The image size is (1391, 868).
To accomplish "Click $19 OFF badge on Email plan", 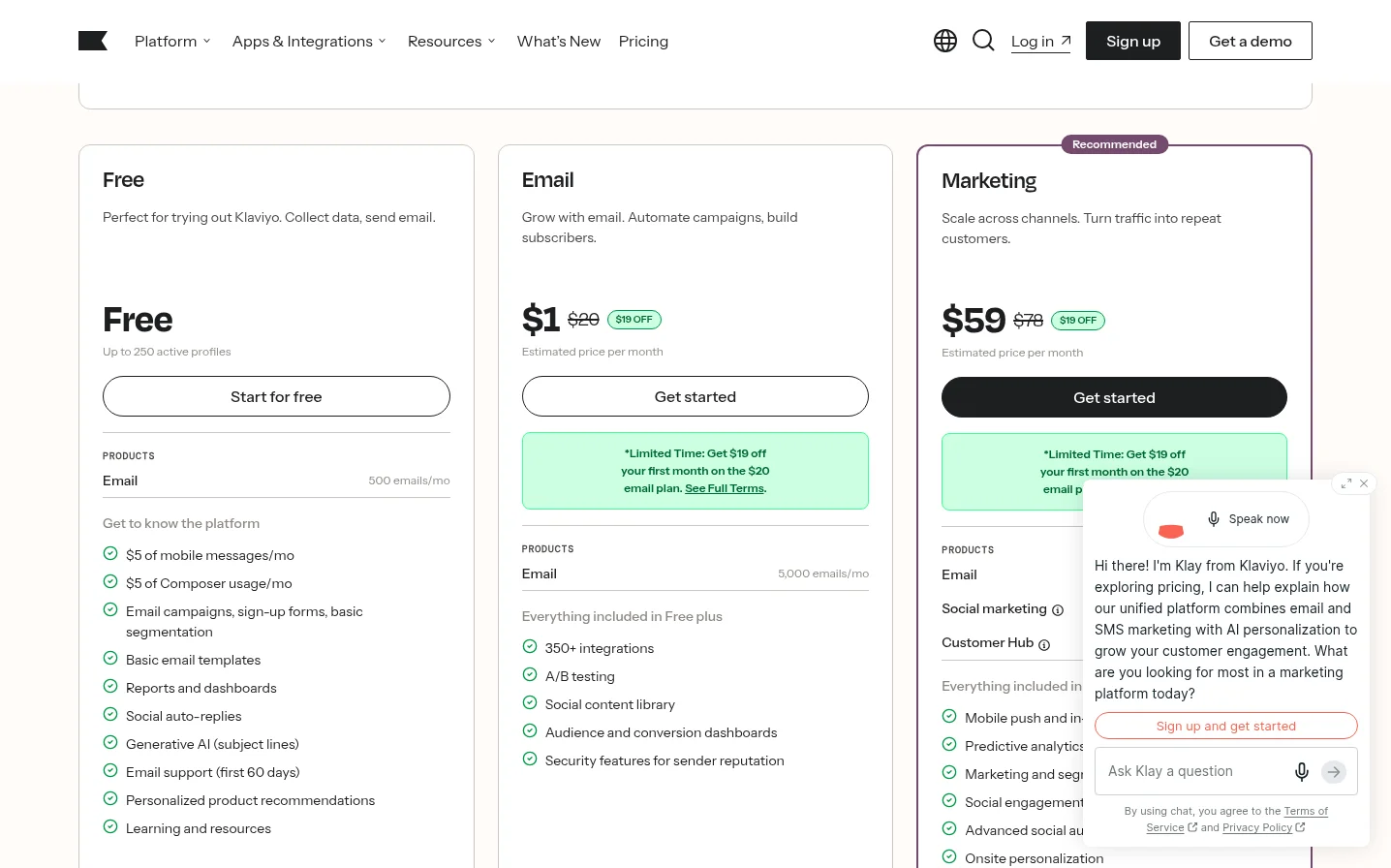I will pos(634,319).
